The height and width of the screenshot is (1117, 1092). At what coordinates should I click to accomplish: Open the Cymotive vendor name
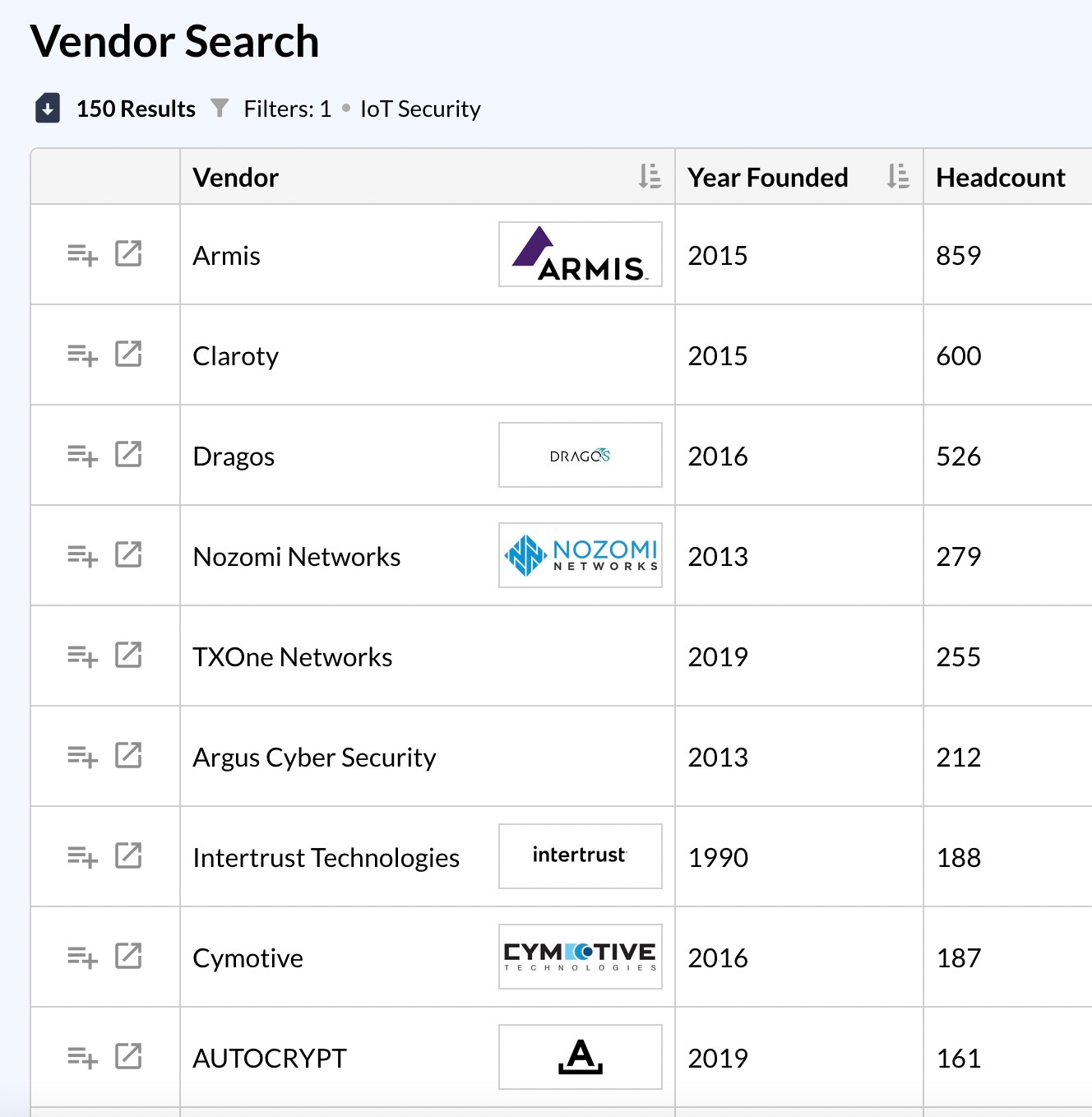click(248, 958)
